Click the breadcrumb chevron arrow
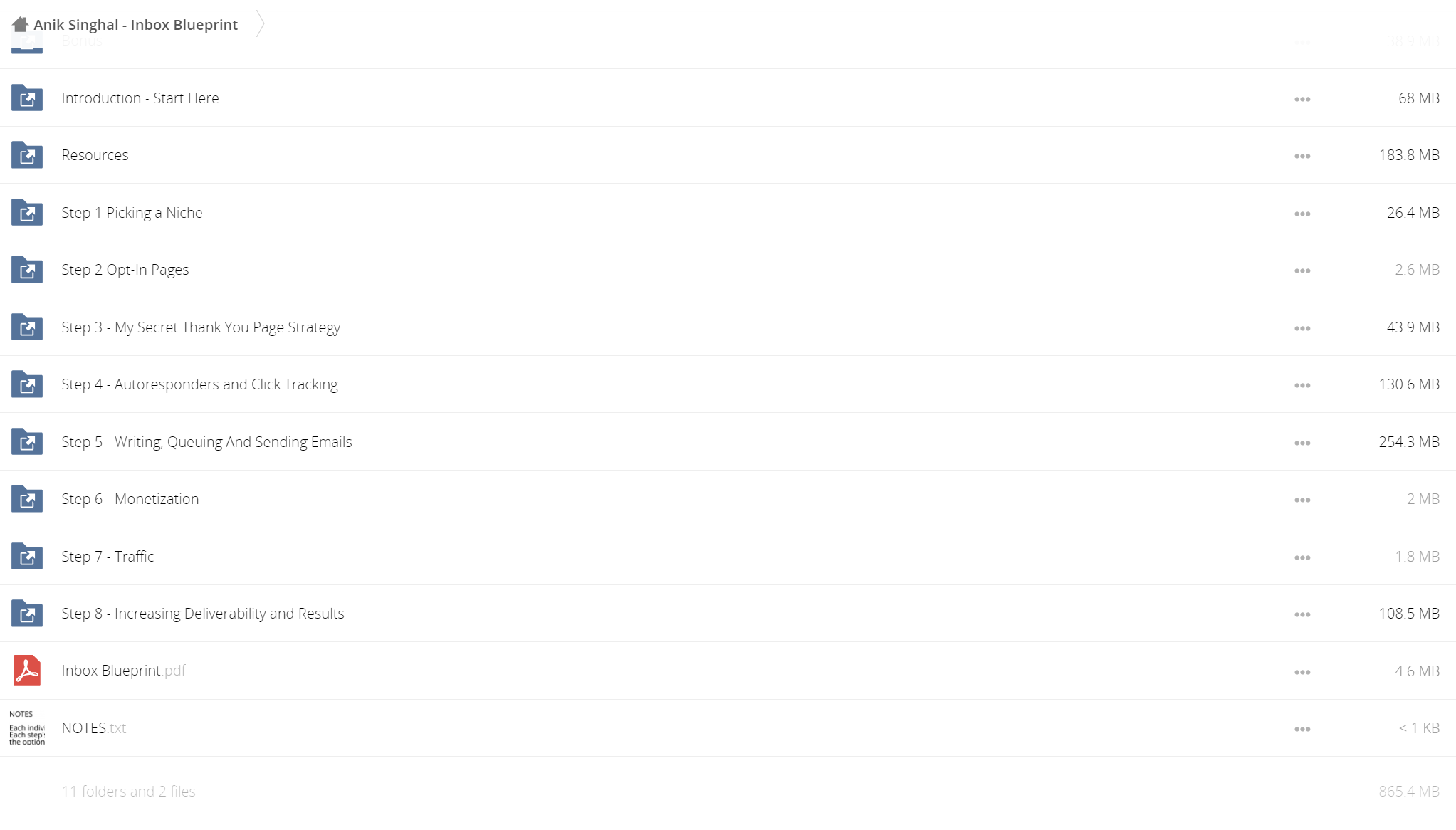The height and width of the screenshot is (830, 1456). pyautogui.click(x=261, y=23)
